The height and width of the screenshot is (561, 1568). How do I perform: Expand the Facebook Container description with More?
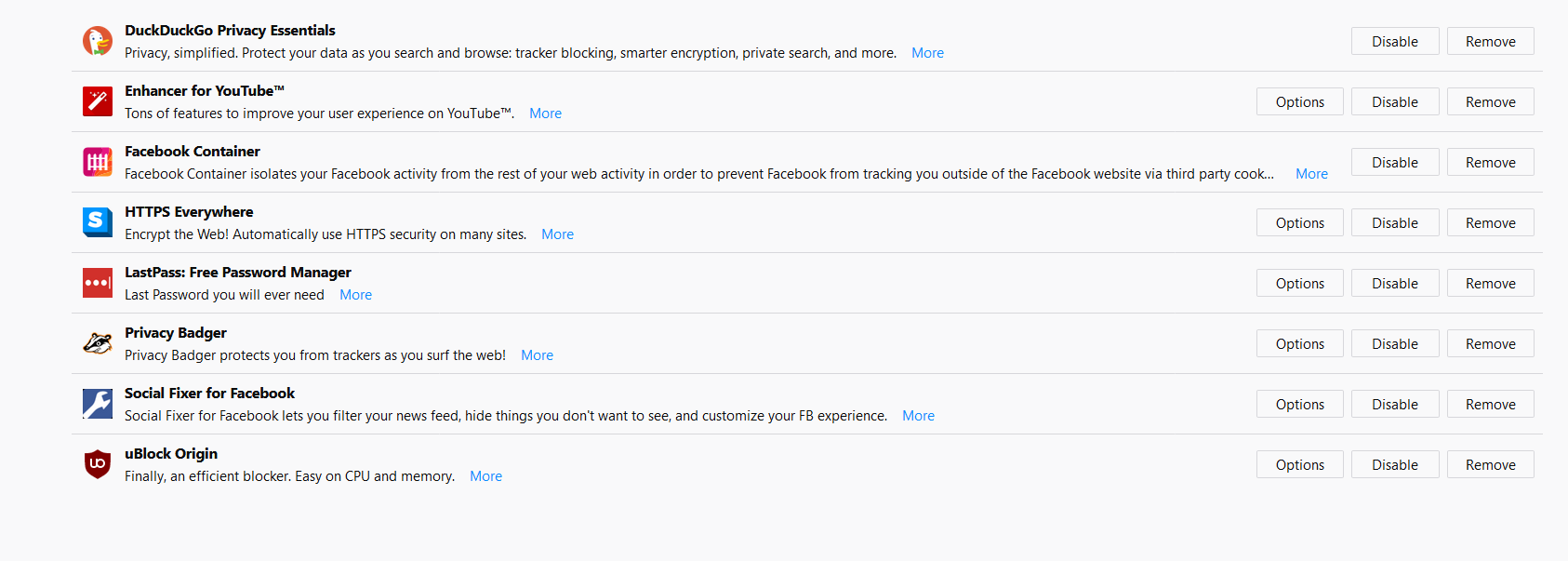point(1311,174)
